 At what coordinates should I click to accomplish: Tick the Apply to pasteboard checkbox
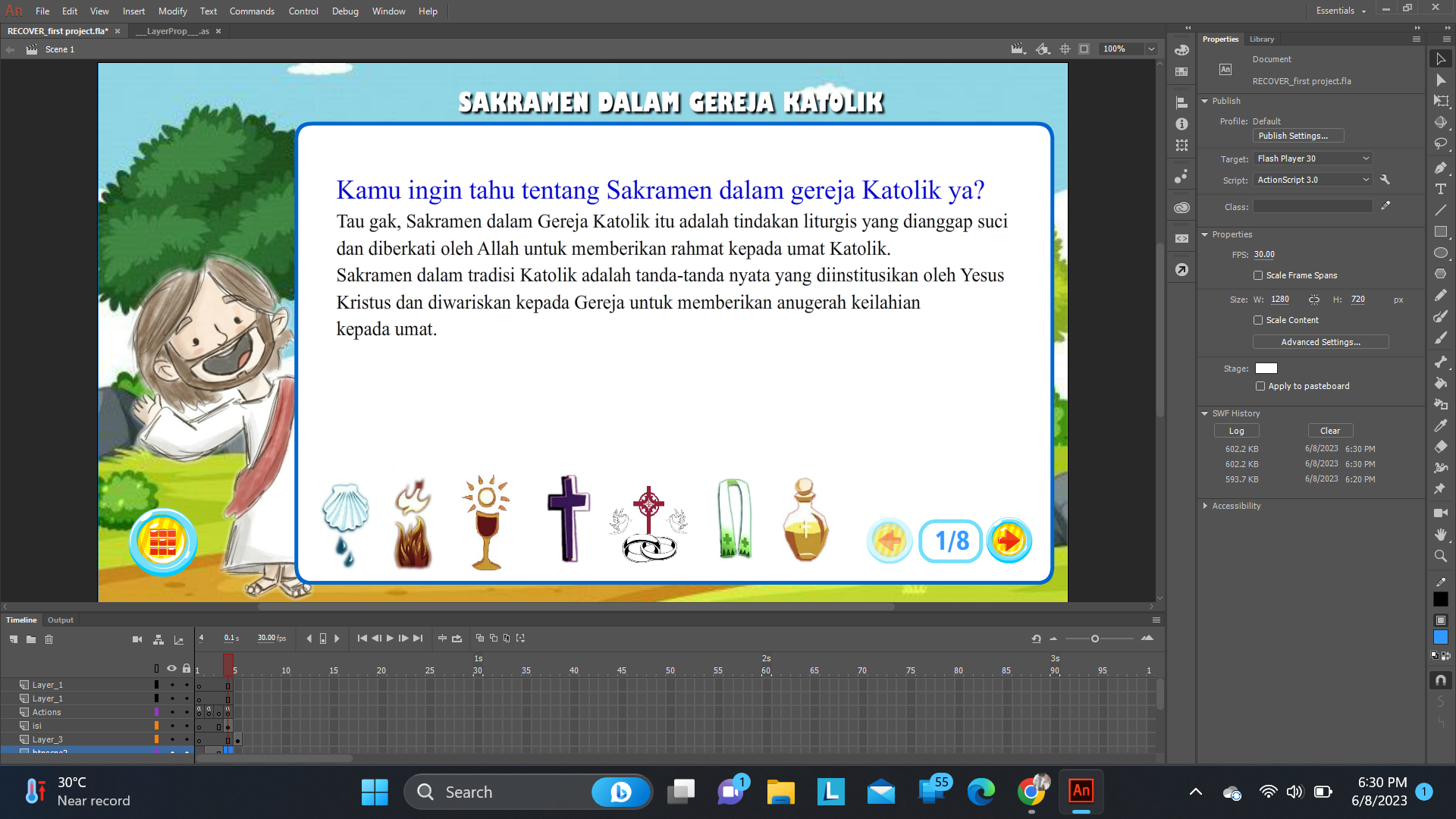(1260, 386)
